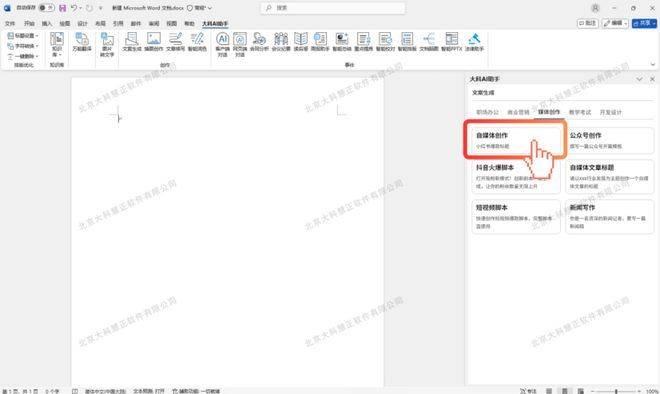This screenshot has width=660, height=394.
Task: Expand the AI assistant pane options chevron
Action: [x=639, y=79]
